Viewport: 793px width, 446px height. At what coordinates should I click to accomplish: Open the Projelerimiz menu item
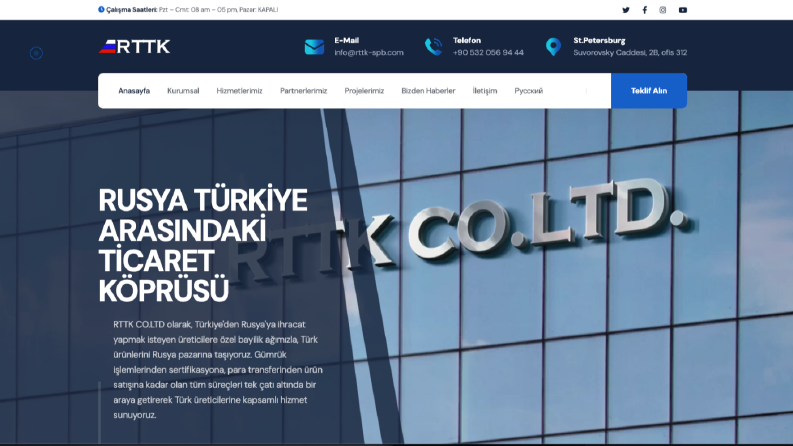point(364,91)
